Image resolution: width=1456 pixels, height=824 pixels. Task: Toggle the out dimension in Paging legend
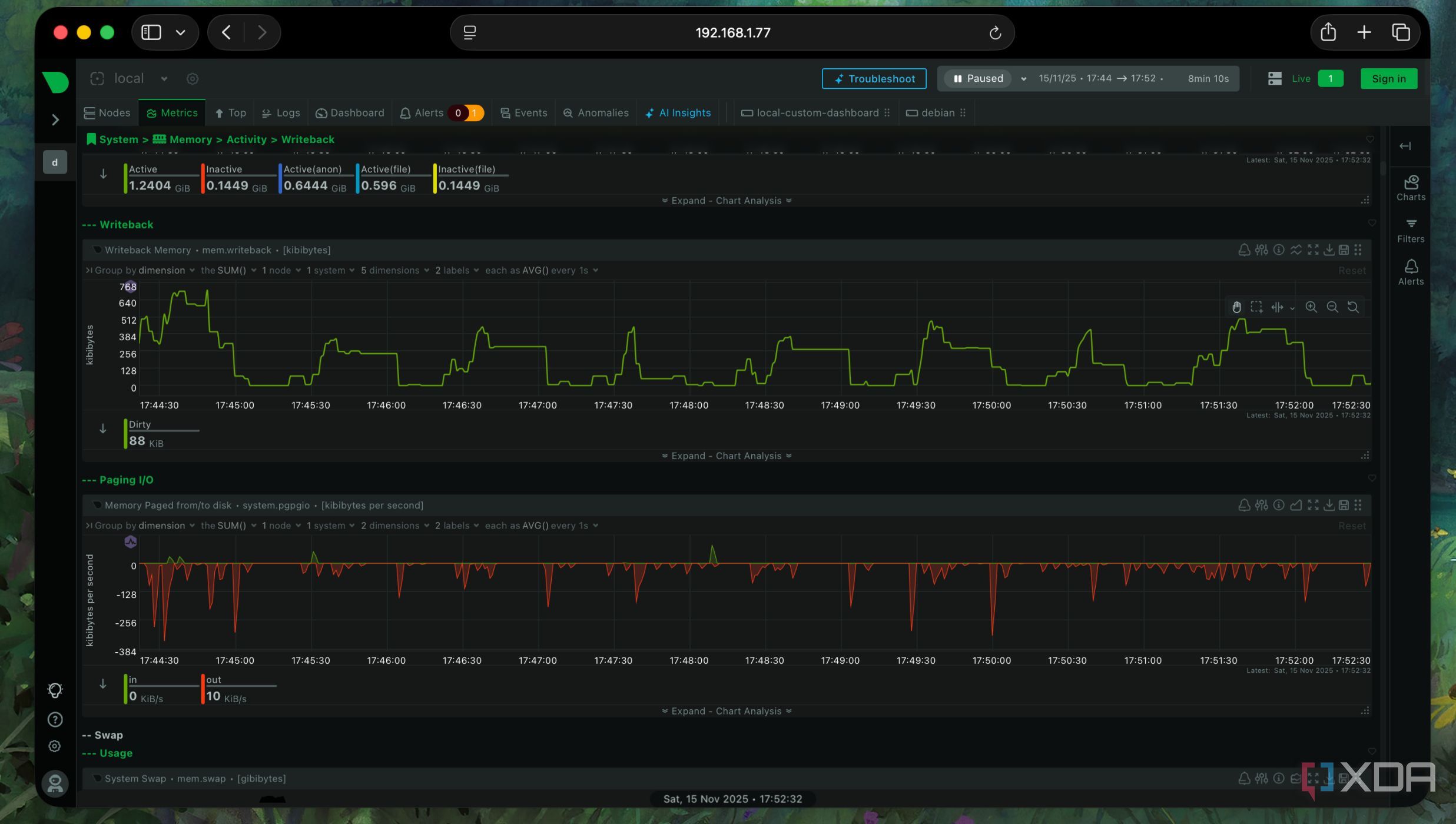click(239, 689)
